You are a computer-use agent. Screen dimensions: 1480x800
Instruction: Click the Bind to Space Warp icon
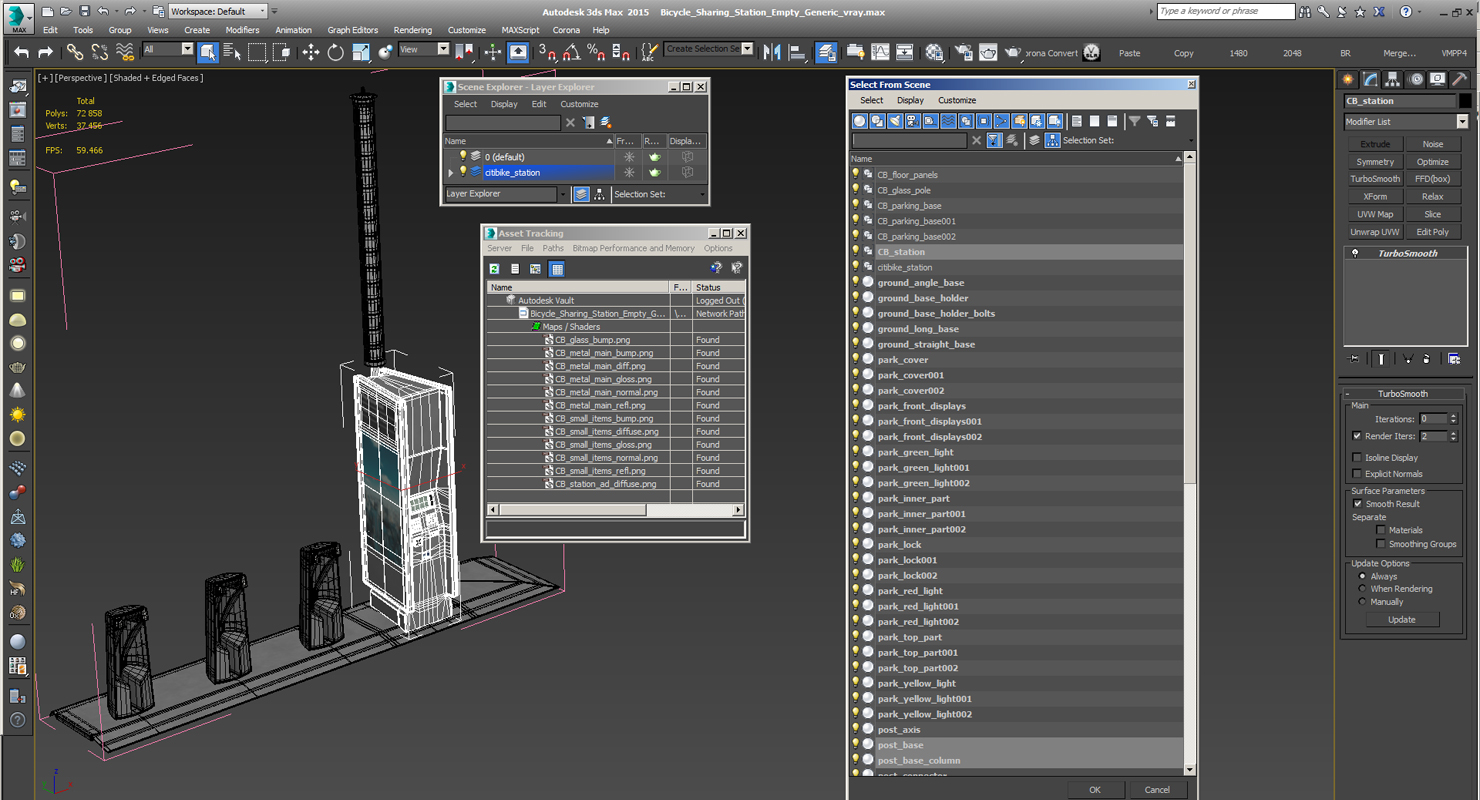[125, 52]
